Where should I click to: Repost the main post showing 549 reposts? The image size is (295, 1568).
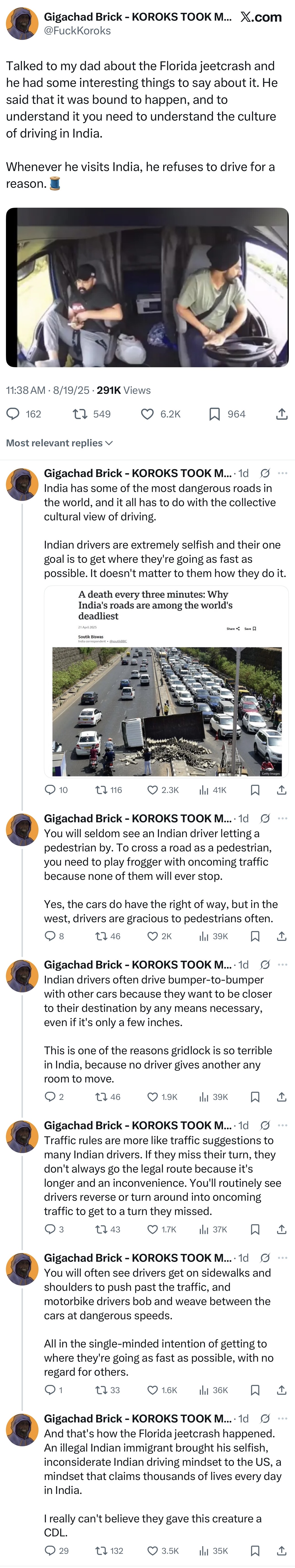coord(80,414)
